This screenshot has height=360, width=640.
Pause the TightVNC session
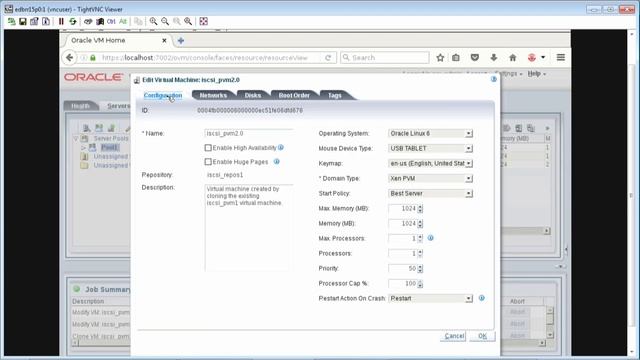pos(61,21)
